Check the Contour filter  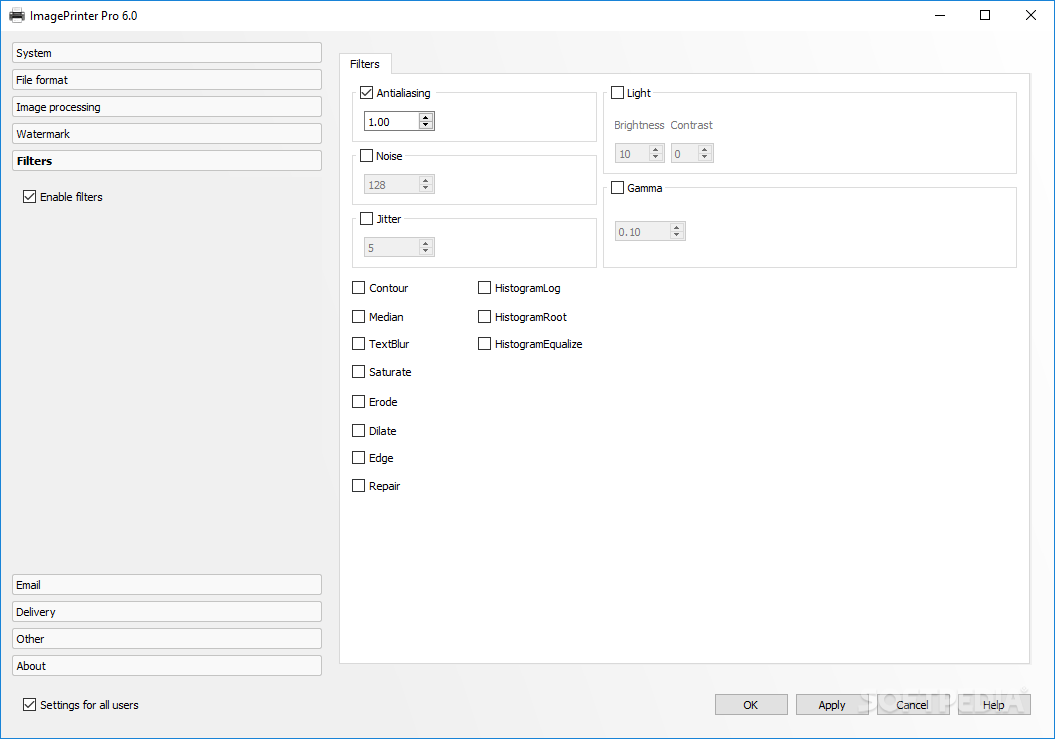[359, 288]
